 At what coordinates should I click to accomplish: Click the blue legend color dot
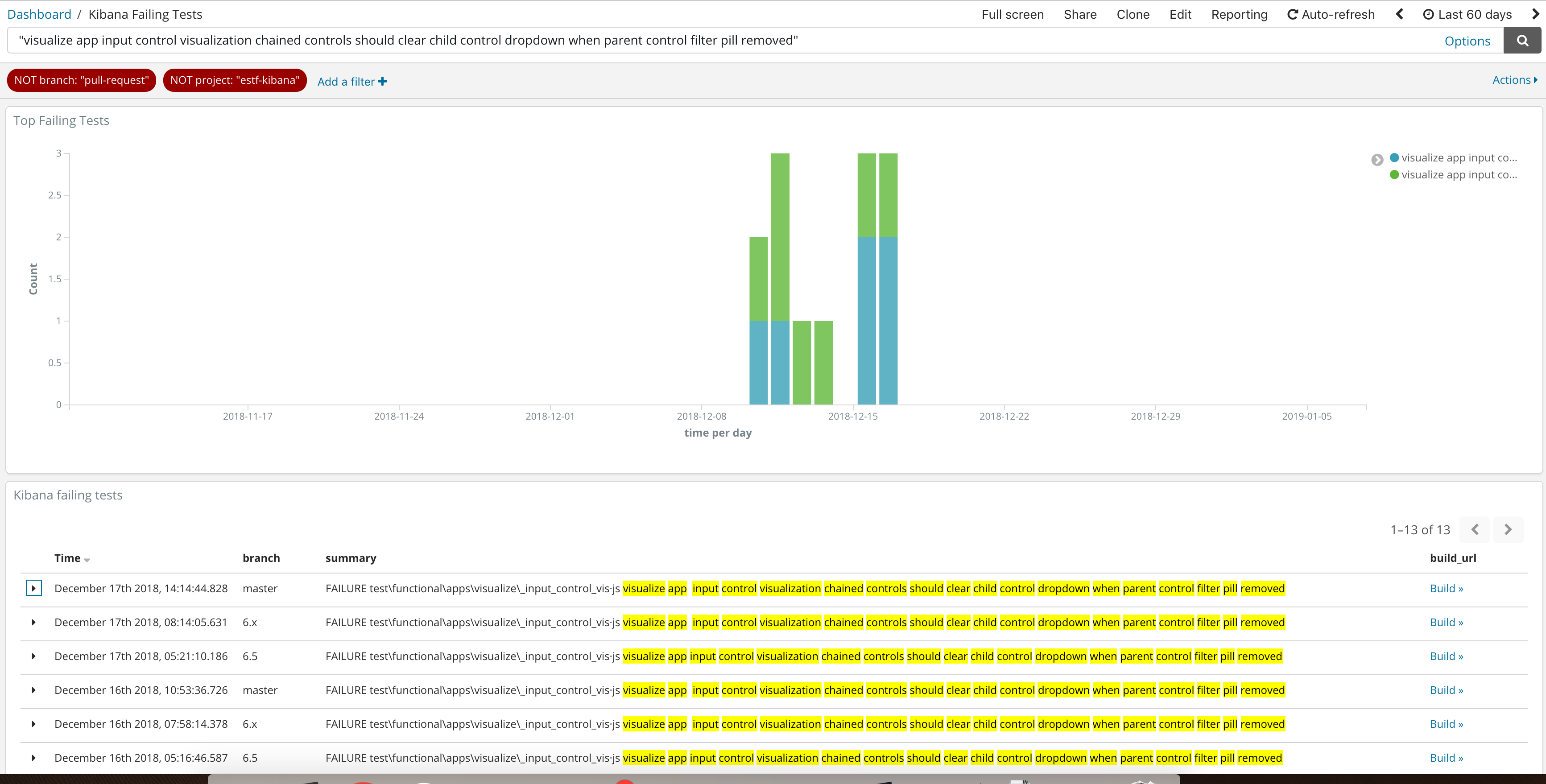click(1394, 158)
